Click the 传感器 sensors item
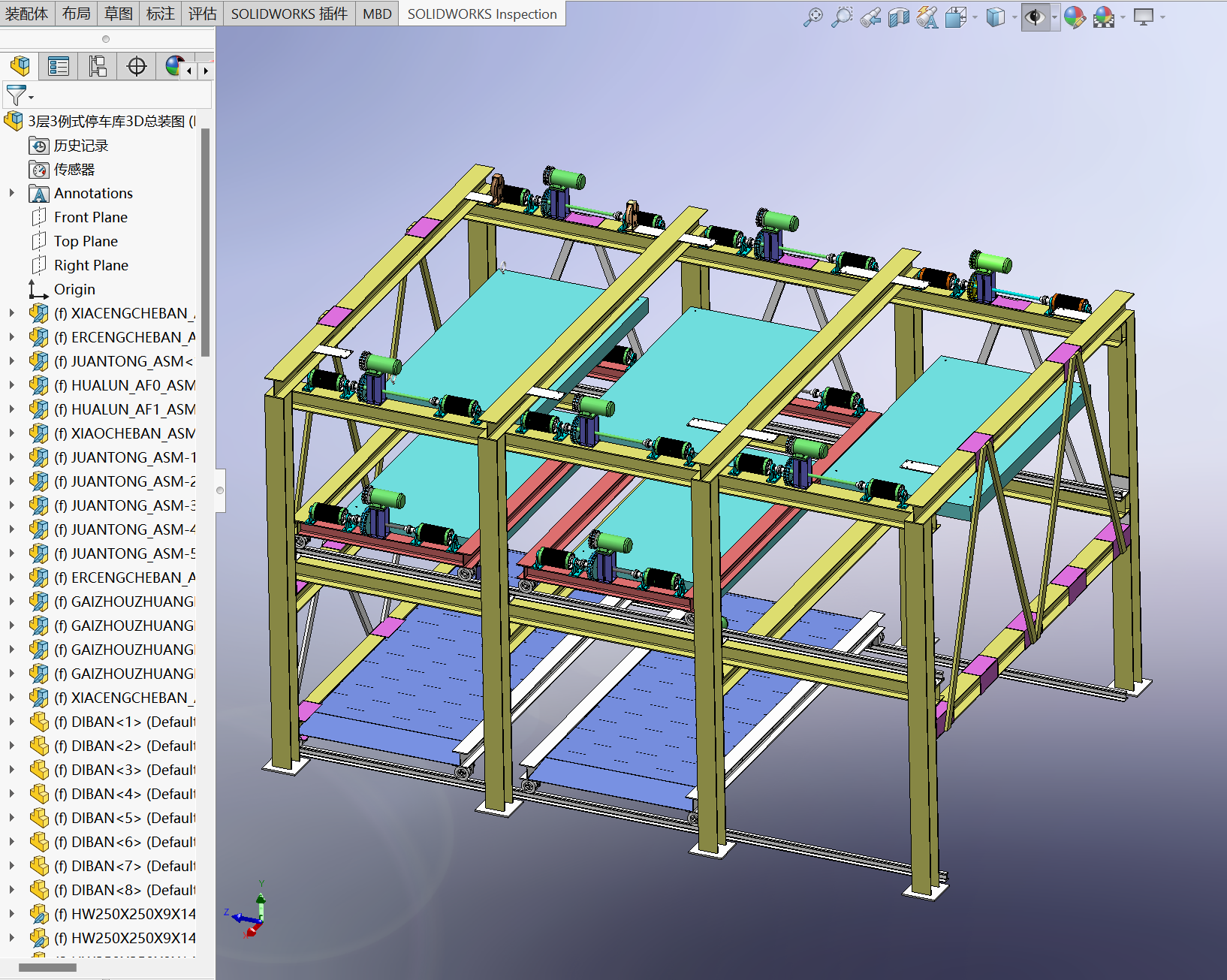The image size is (1227, 980). pyautogui.click(x=74, y=169)
